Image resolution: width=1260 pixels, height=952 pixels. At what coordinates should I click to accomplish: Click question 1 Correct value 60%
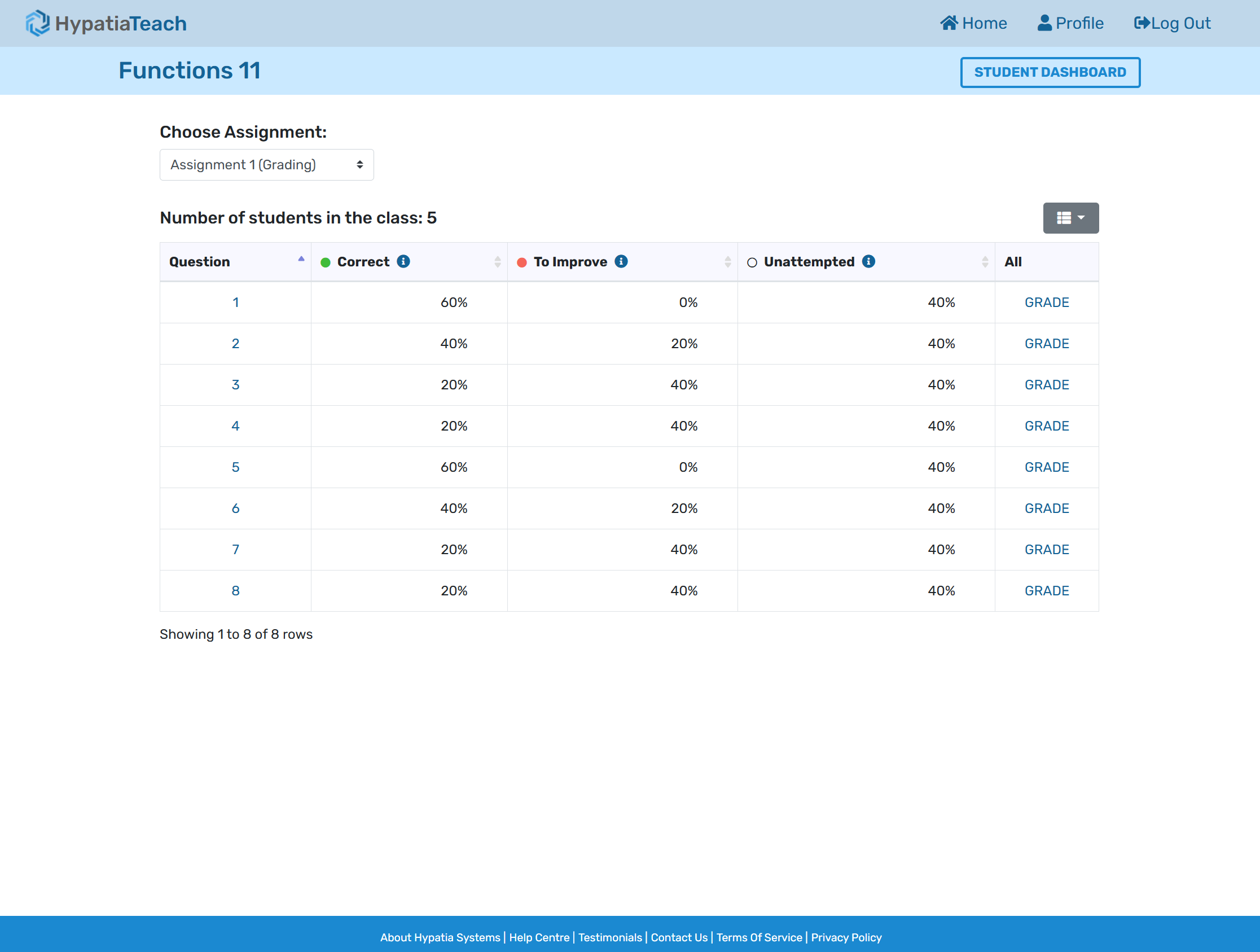tap(454, 302)
